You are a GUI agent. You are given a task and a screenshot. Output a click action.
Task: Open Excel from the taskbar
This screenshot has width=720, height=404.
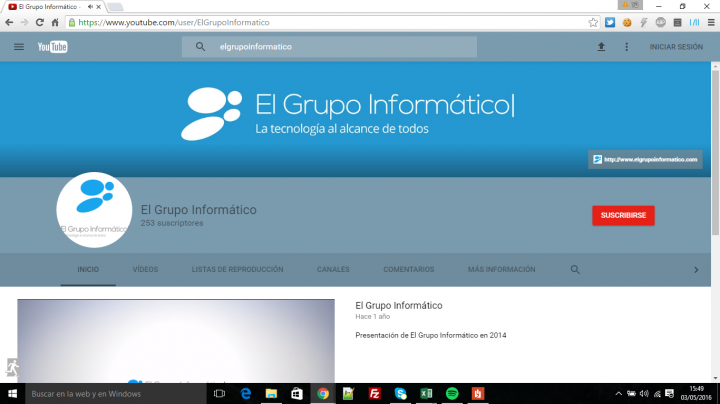click(426, 393)
